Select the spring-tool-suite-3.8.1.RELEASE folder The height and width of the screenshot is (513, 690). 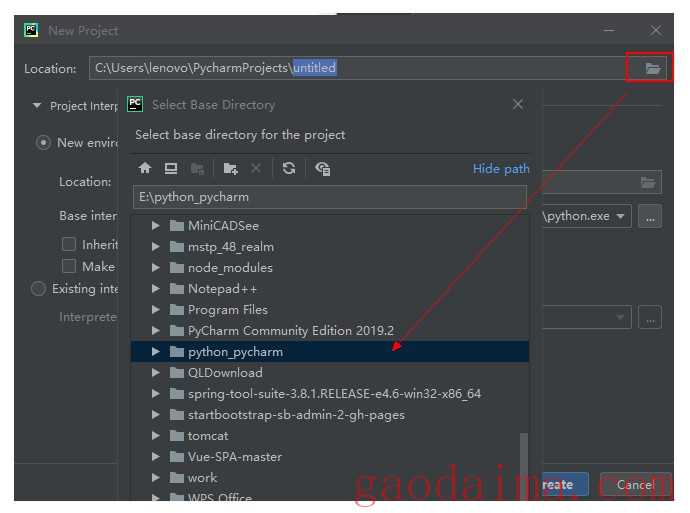click(334, 393)
